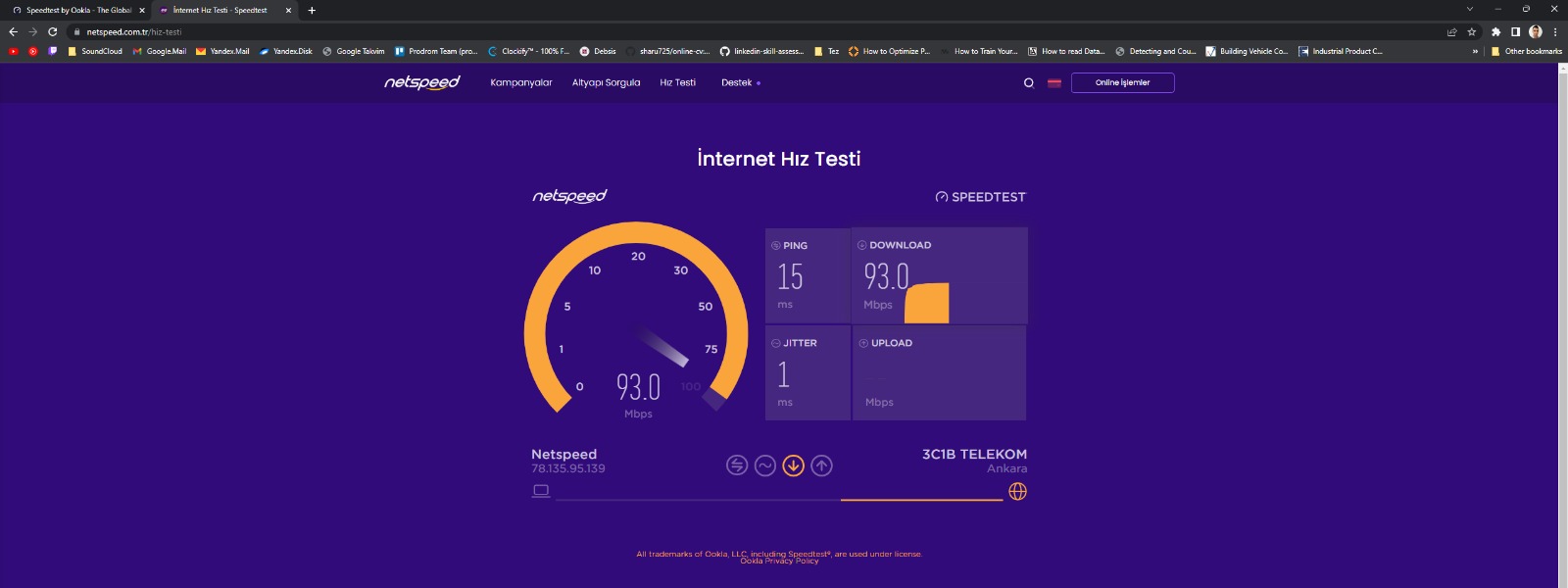Screen dimensions: 1568x588
Task: Click the DOWNLOAD result tile
Action: (x=940, y=275)
